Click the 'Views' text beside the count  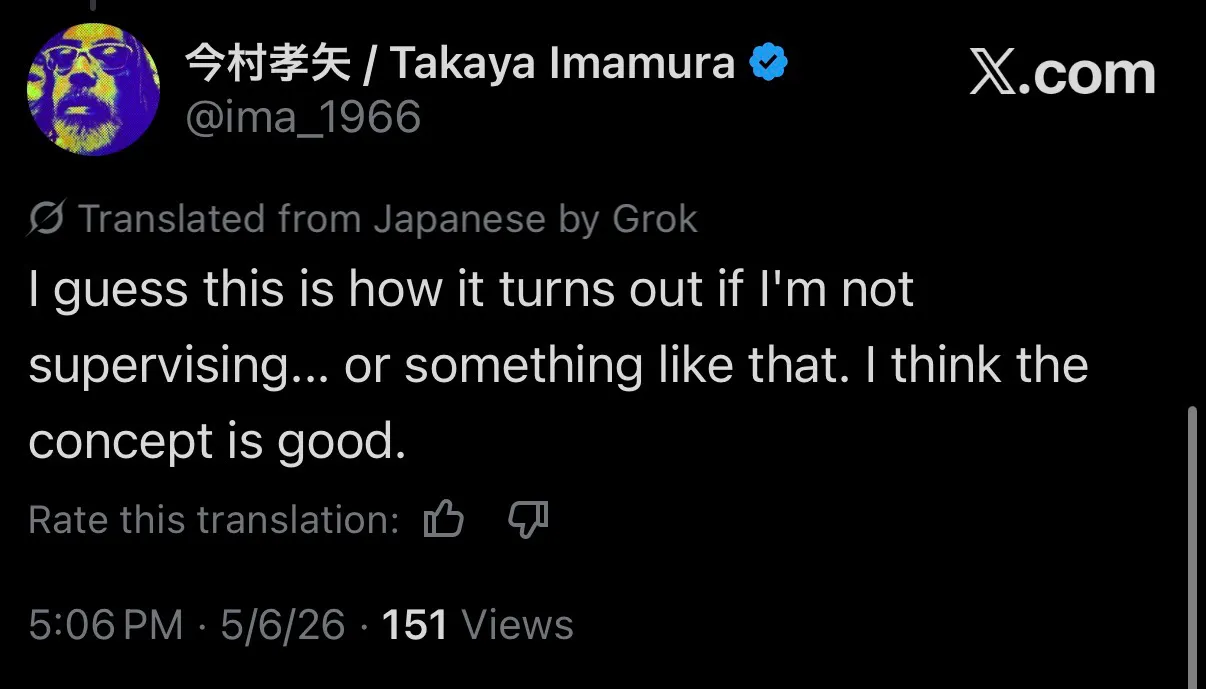click(x=518, y=625)
